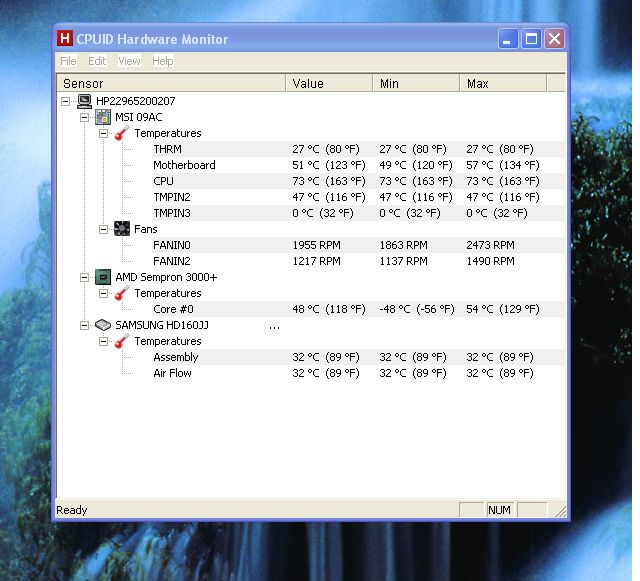The height and width of the screenshot is (581, 640).
Task: Click the Value column header
Action: click(x=329, y=84)
